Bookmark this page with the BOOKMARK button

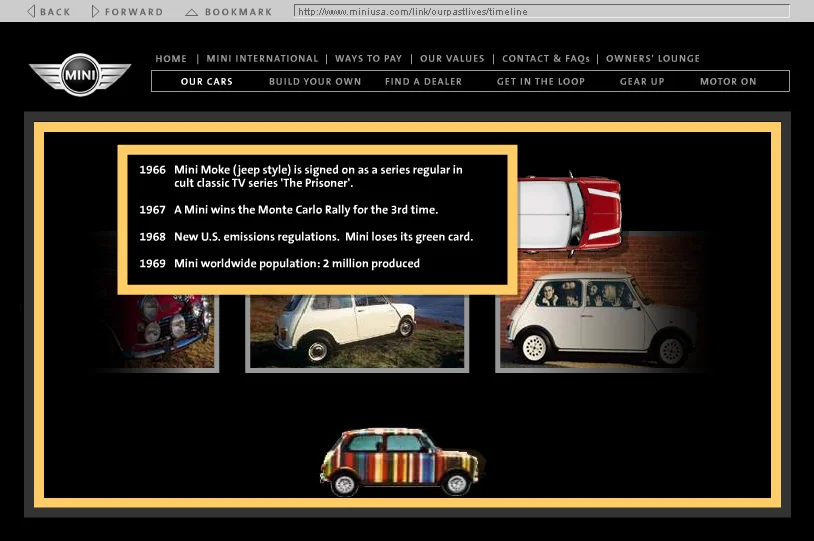(229, 11)
